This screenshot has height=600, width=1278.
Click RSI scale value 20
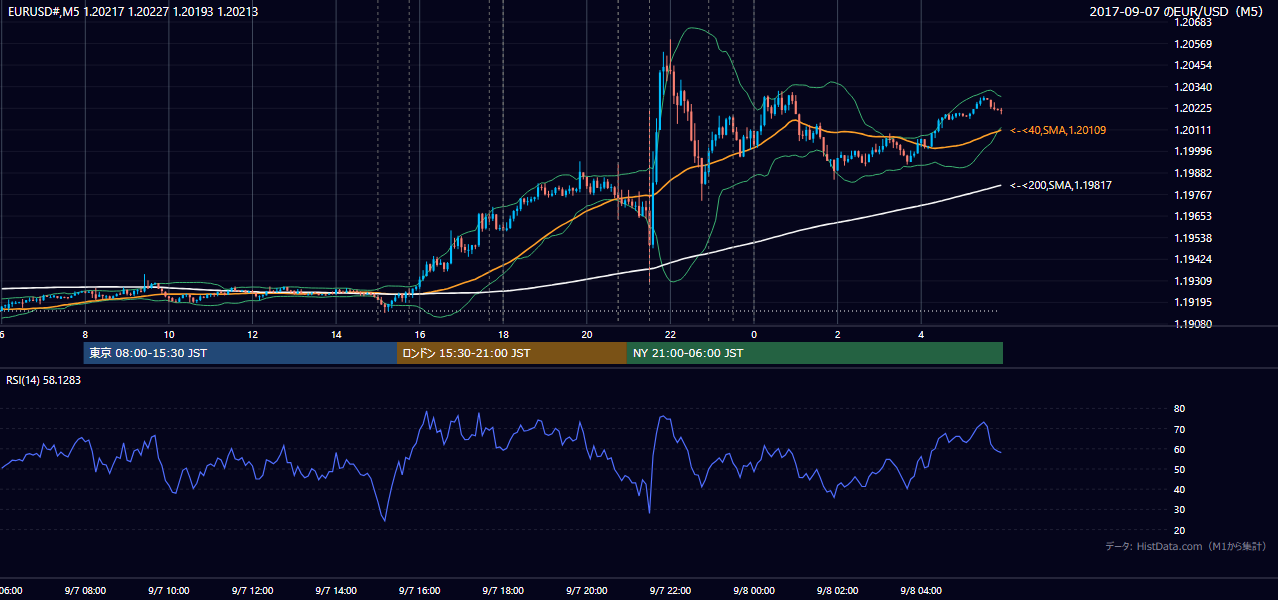click(1180, 530)
